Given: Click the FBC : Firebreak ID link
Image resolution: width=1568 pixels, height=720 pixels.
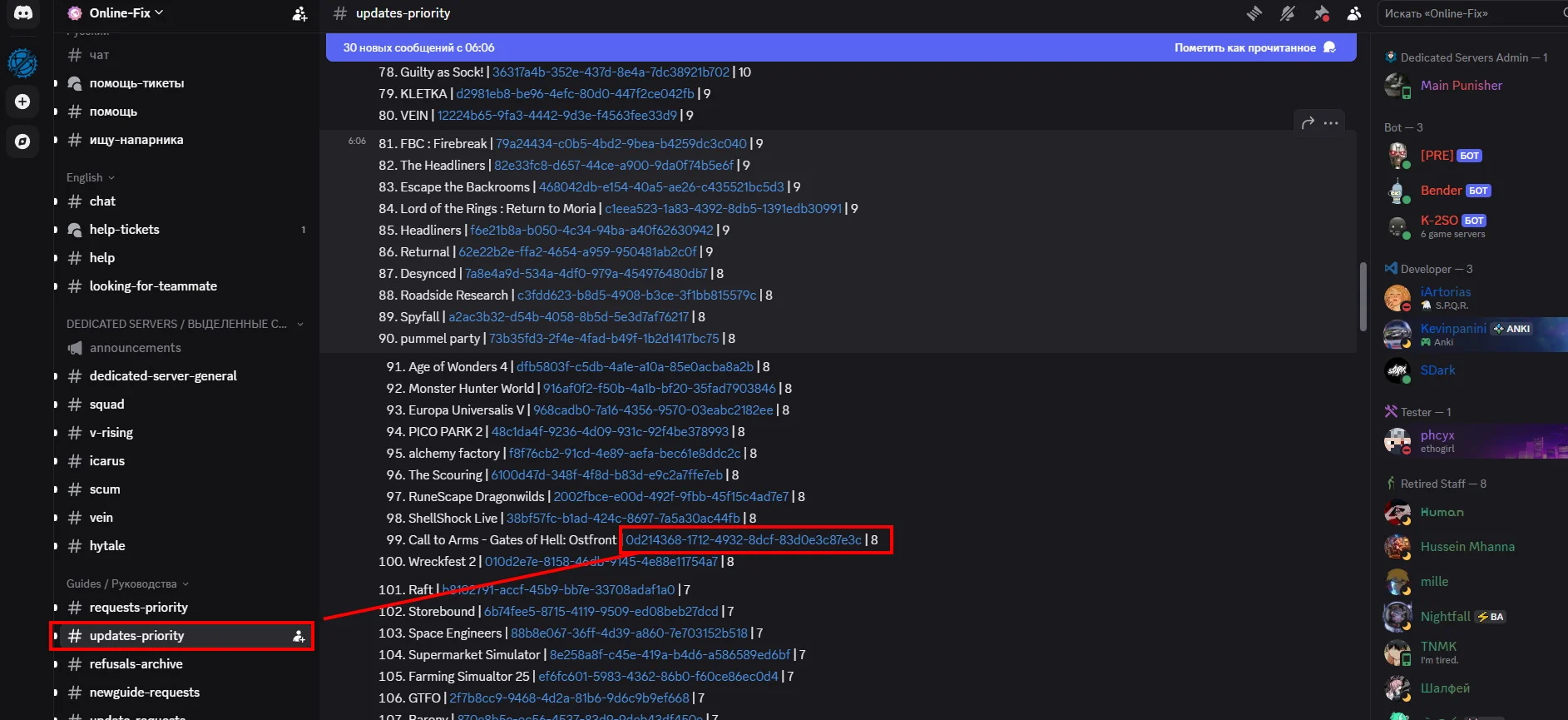Looking at the screenshot, I should point(621,144).
